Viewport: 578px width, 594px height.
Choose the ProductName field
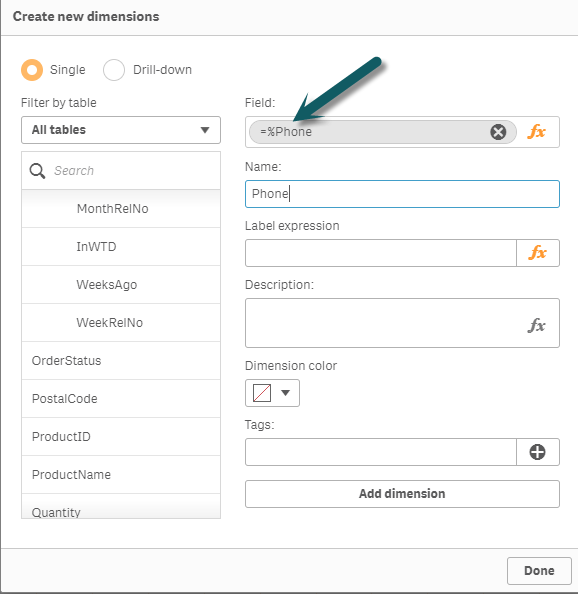point(121,475)
